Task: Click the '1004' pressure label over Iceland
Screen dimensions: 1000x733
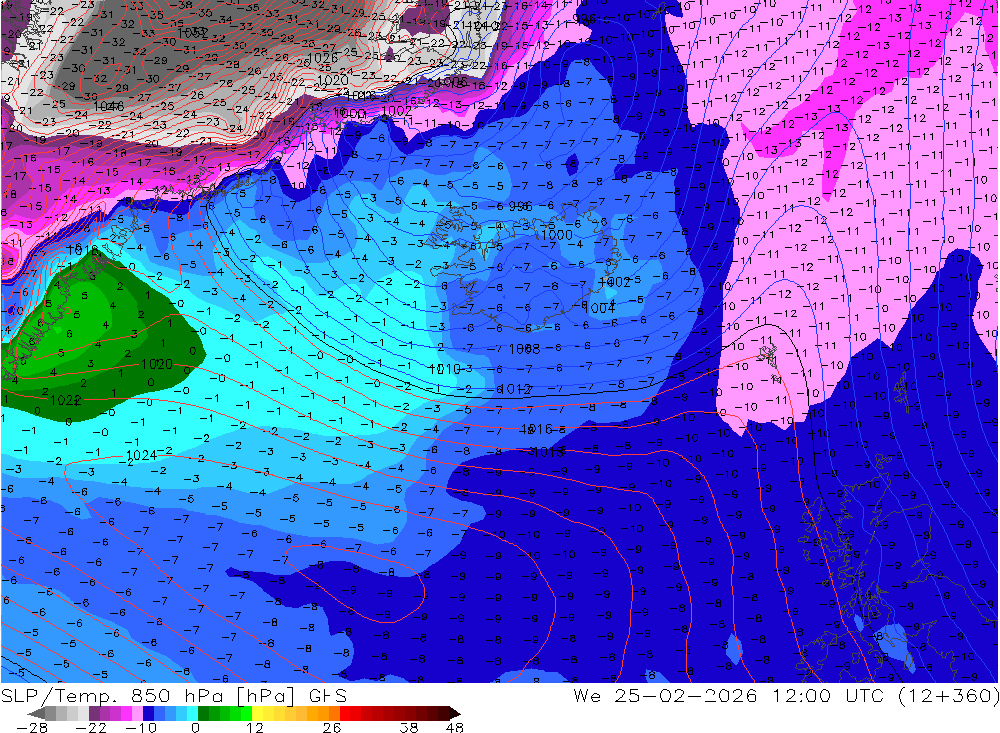Action: point(599,308)
